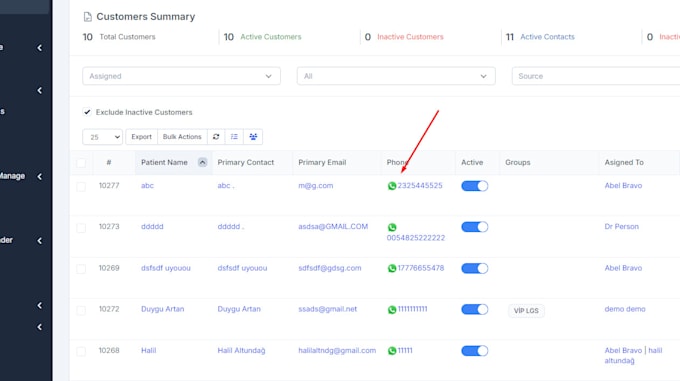The width and height of the screenshot is (680, 381).
Task: Click the Customers Summary document icon
Action: pyautogui.click(x=88, y=17)
